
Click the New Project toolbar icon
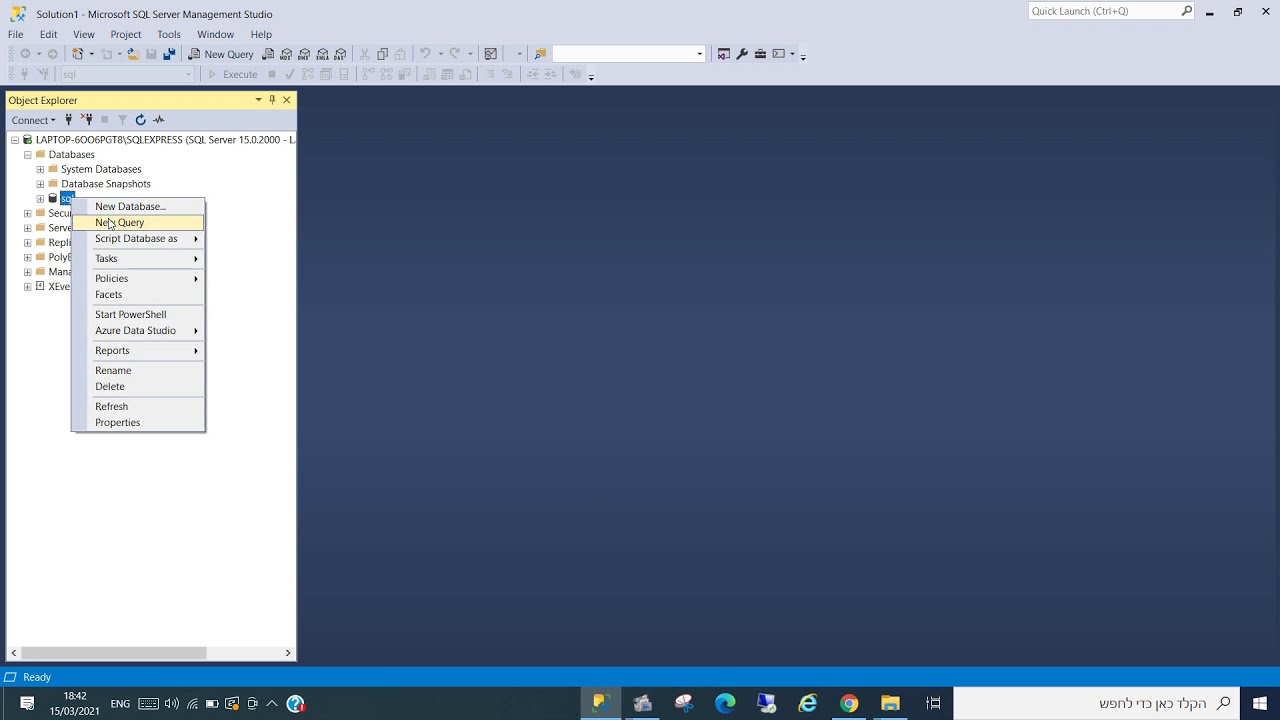tap(78, 54)
